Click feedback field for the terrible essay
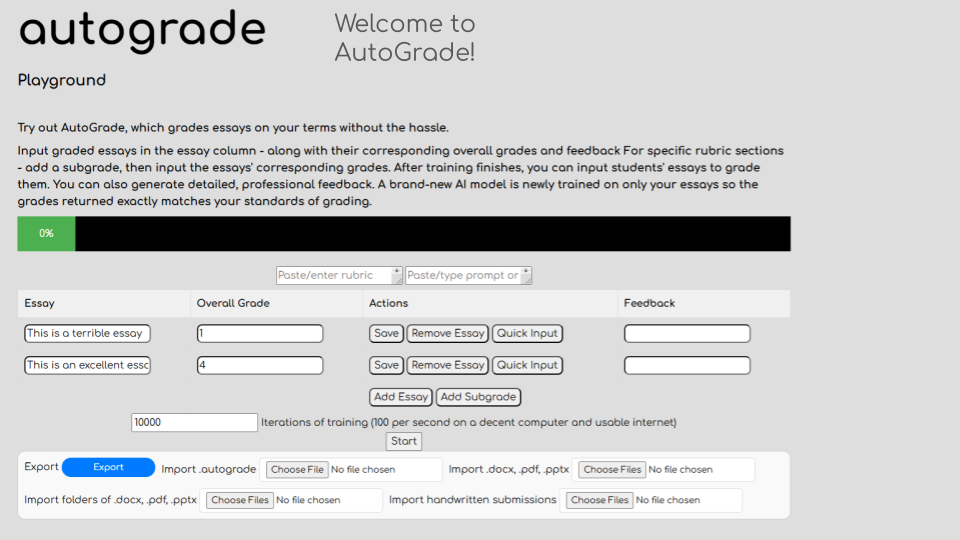 coord(687,334)
